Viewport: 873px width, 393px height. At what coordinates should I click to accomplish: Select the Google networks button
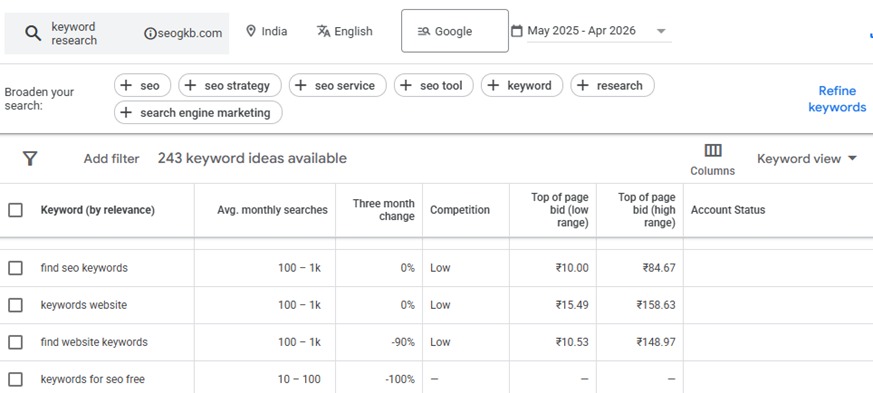455,31
